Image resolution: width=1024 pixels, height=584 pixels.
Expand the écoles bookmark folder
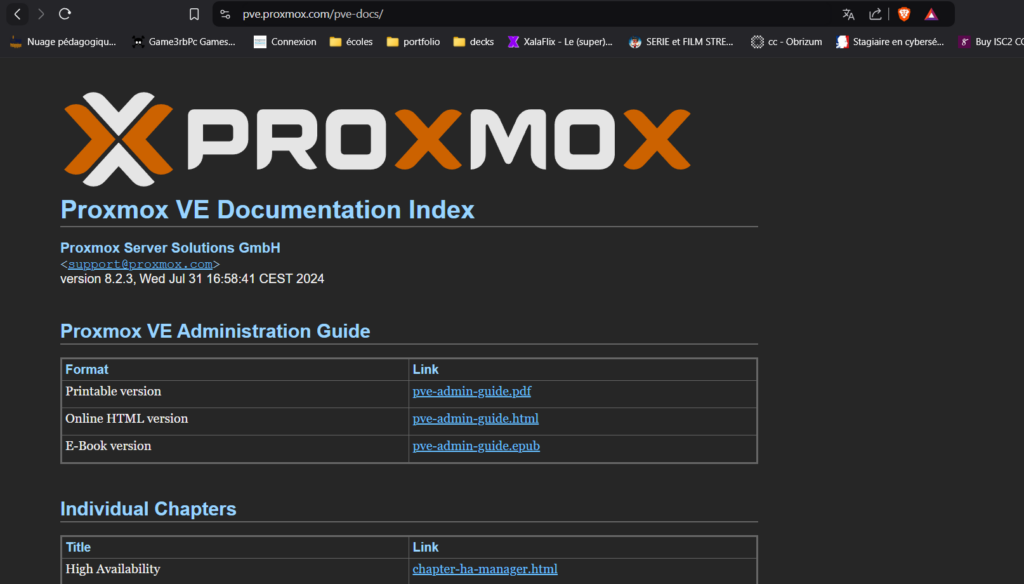[351, 42]
